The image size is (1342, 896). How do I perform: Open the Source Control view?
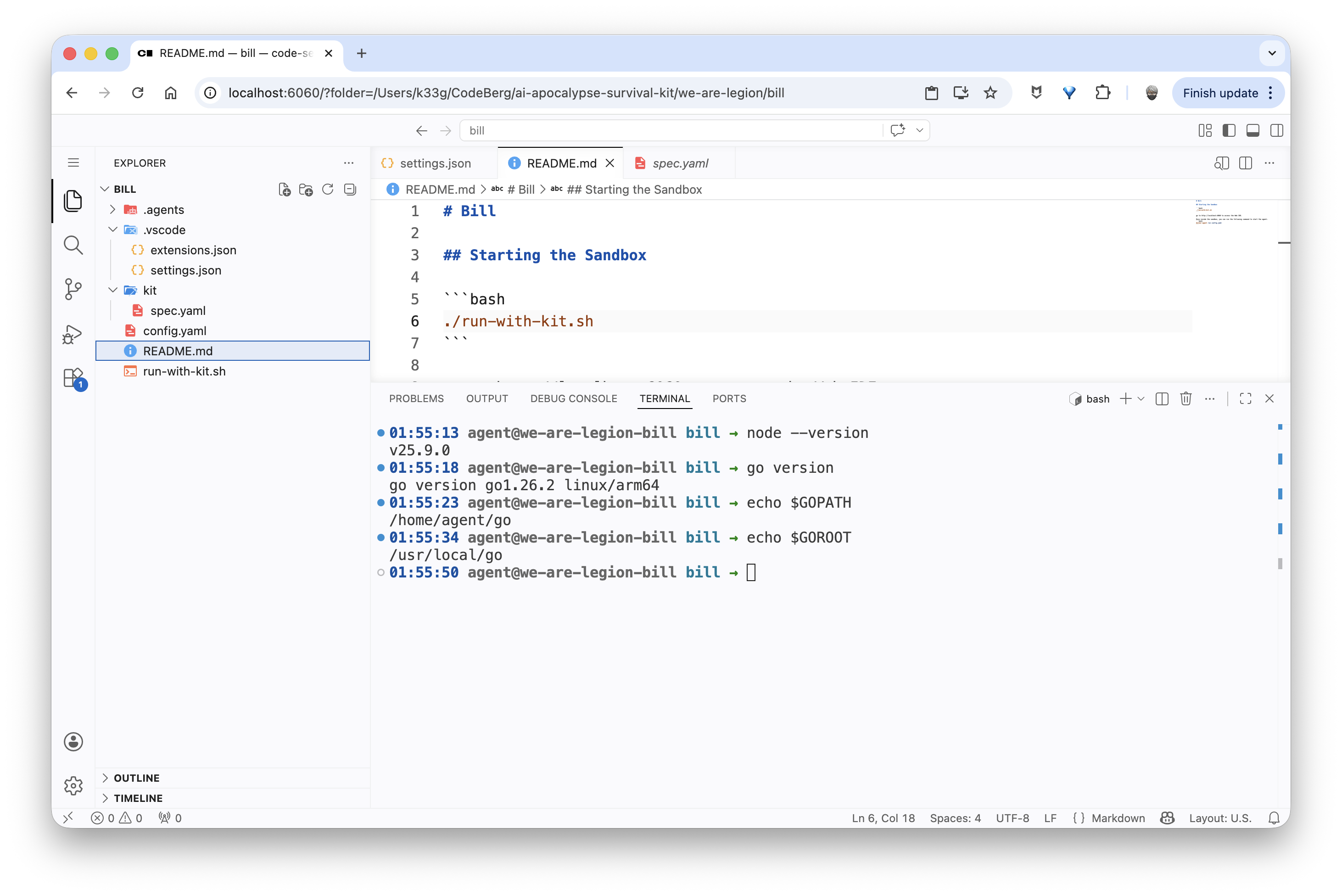point(73,289)
